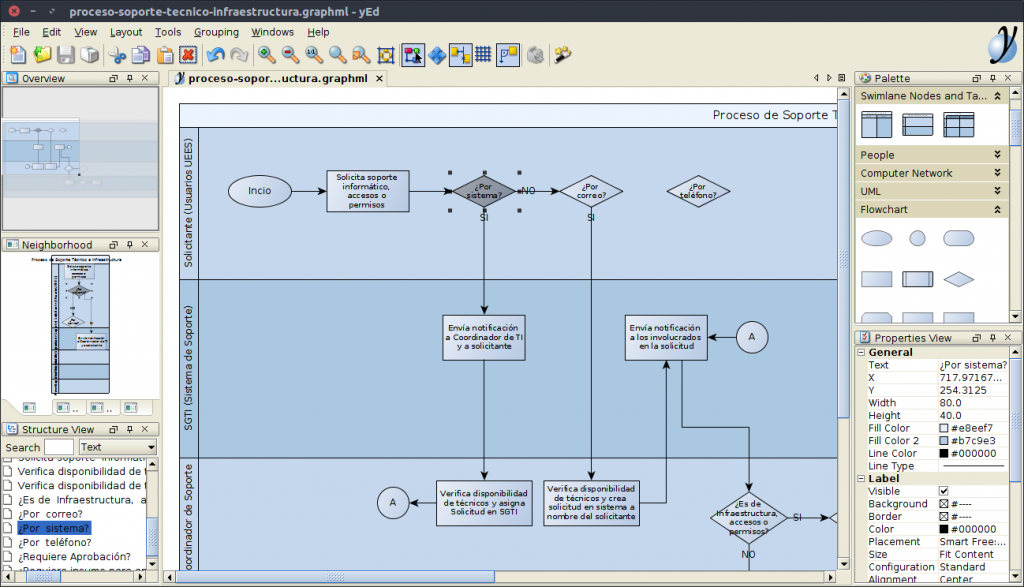Open the Tools menu
This screenshot has height=587, width=1024.
[168, 32]
